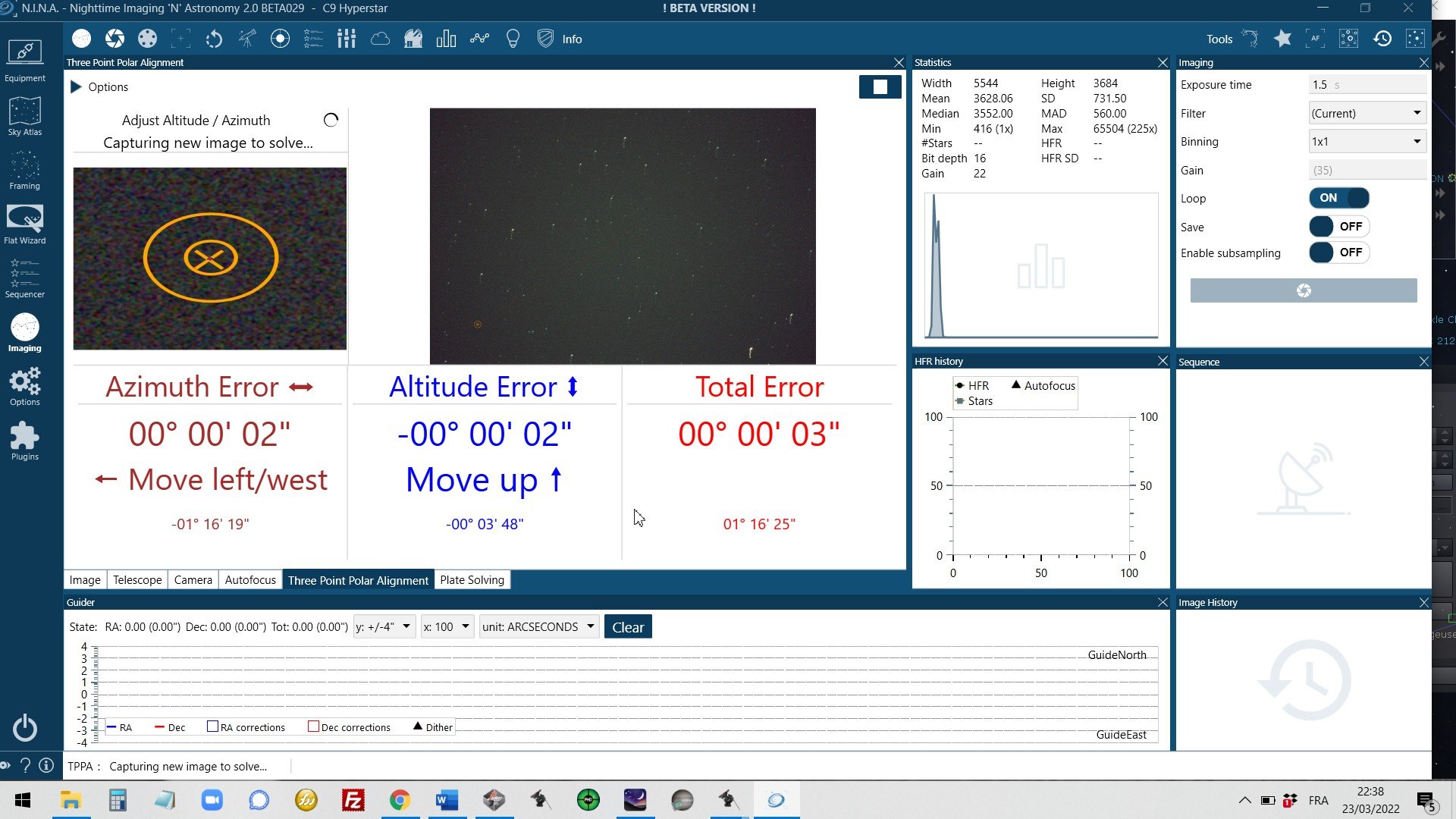Open the Plugins sidebar section
The height and width of the screenshot is (819, 1456).
pos(25,441)
